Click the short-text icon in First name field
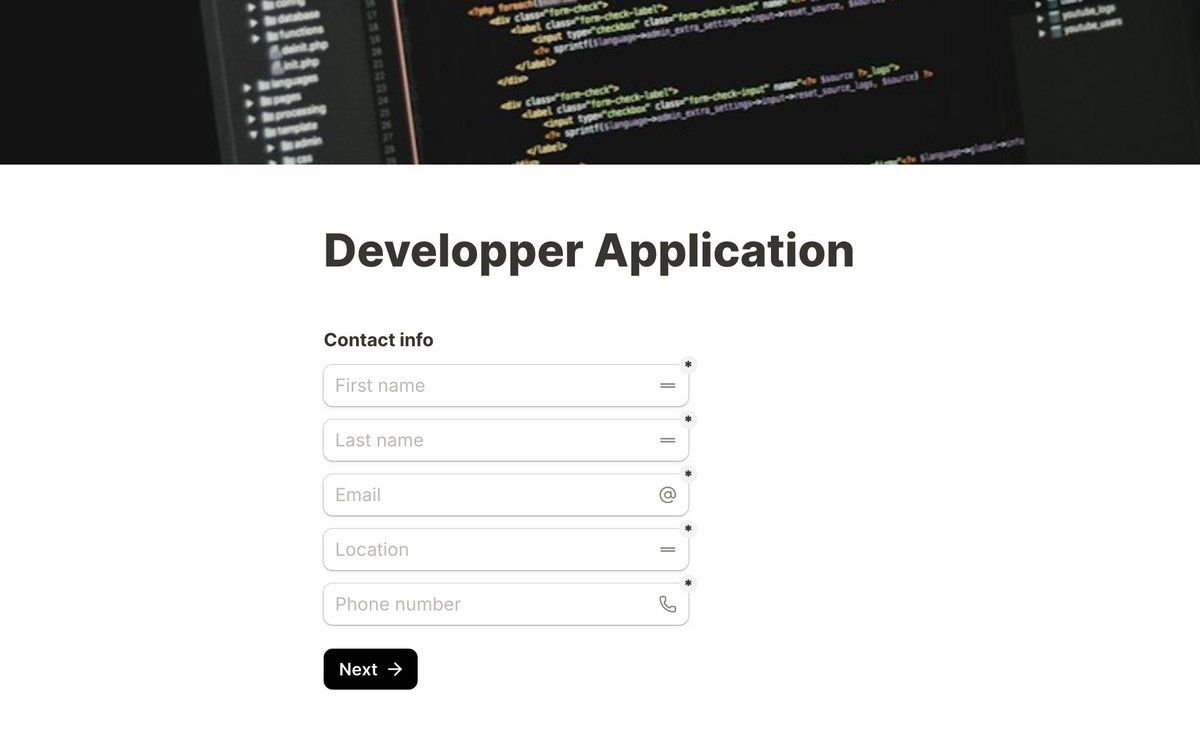Viewport: 1200px width, 746px height. [x=668, y=385]
